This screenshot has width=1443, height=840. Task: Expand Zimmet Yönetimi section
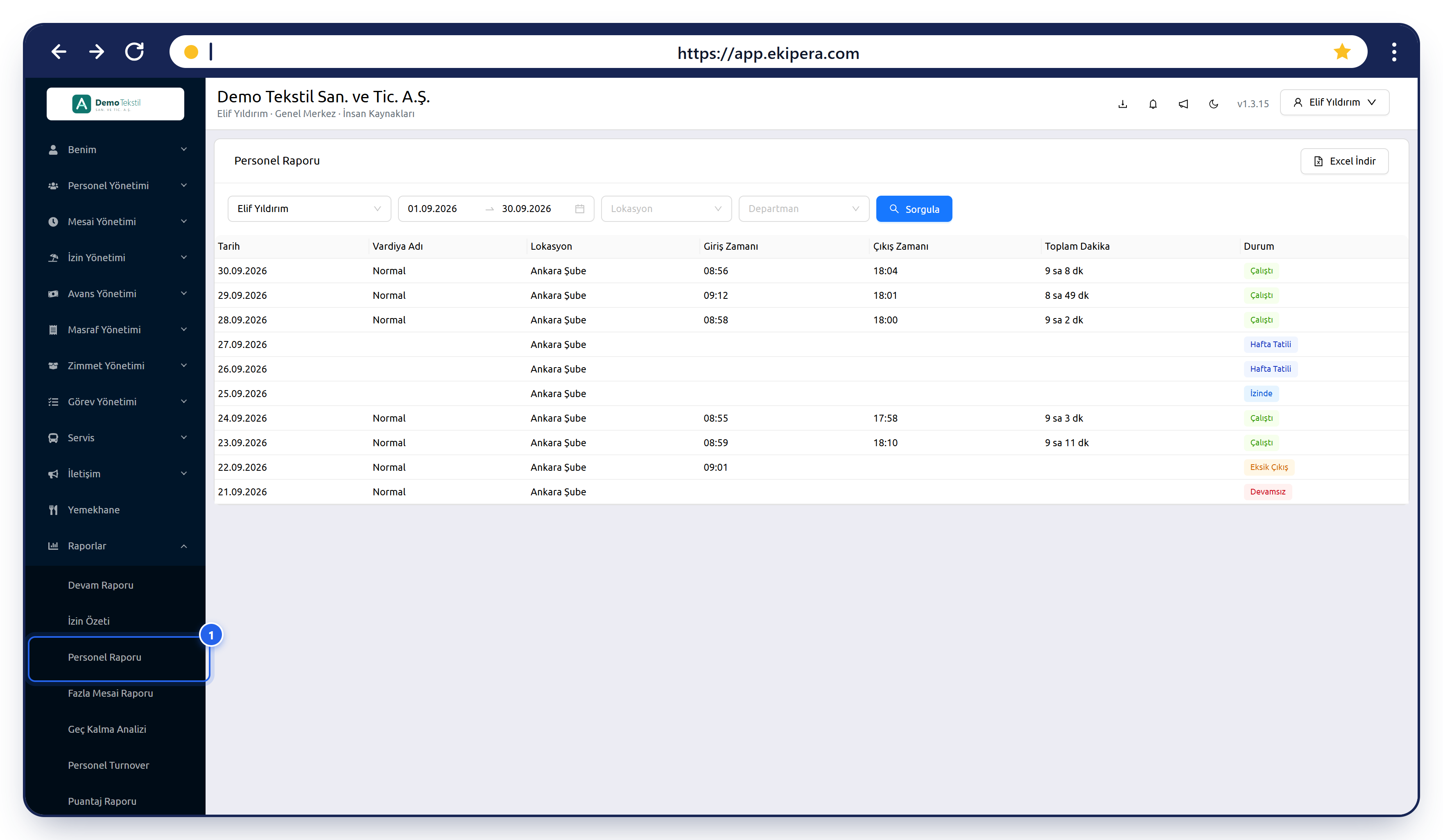pos(115,366)
